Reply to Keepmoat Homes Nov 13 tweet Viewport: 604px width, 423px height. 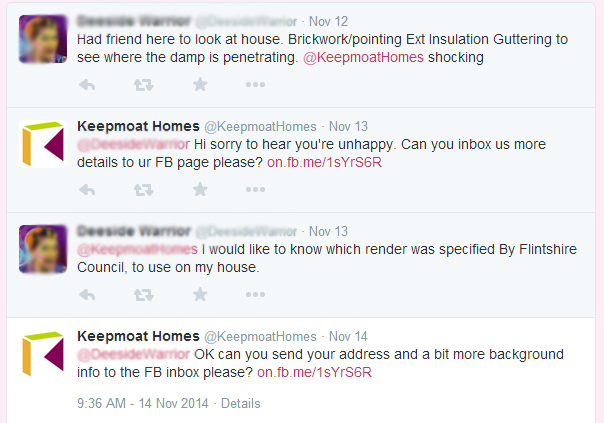pos(87,190)
